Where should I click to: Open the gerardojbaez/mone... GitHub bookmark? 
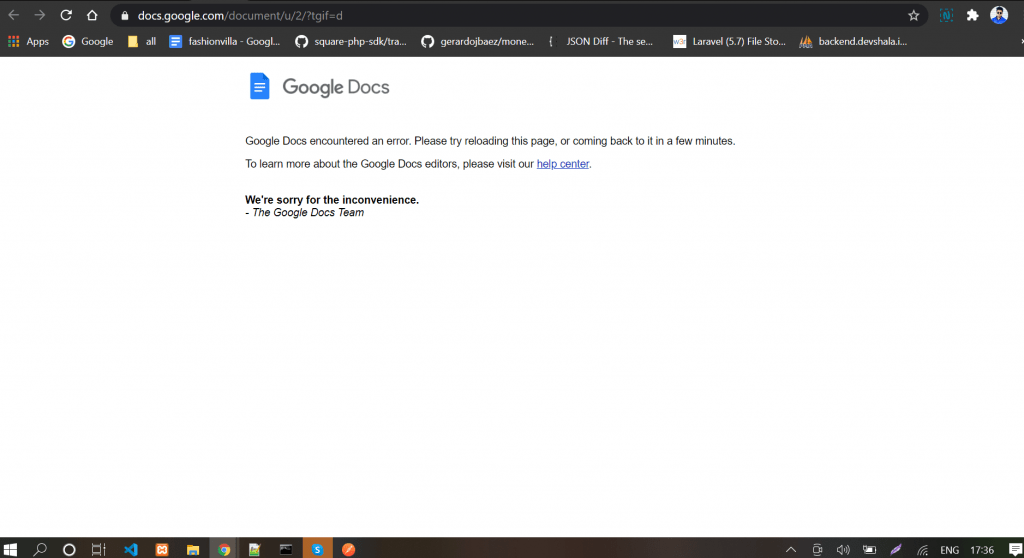click(x=477, y=42)
